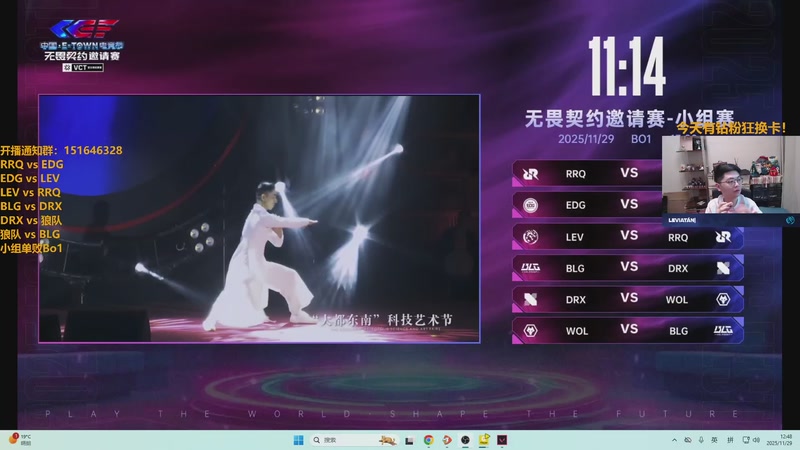Toggle the 拼 pinyin IME mode

pyautogui.click(x=730, y=440)
